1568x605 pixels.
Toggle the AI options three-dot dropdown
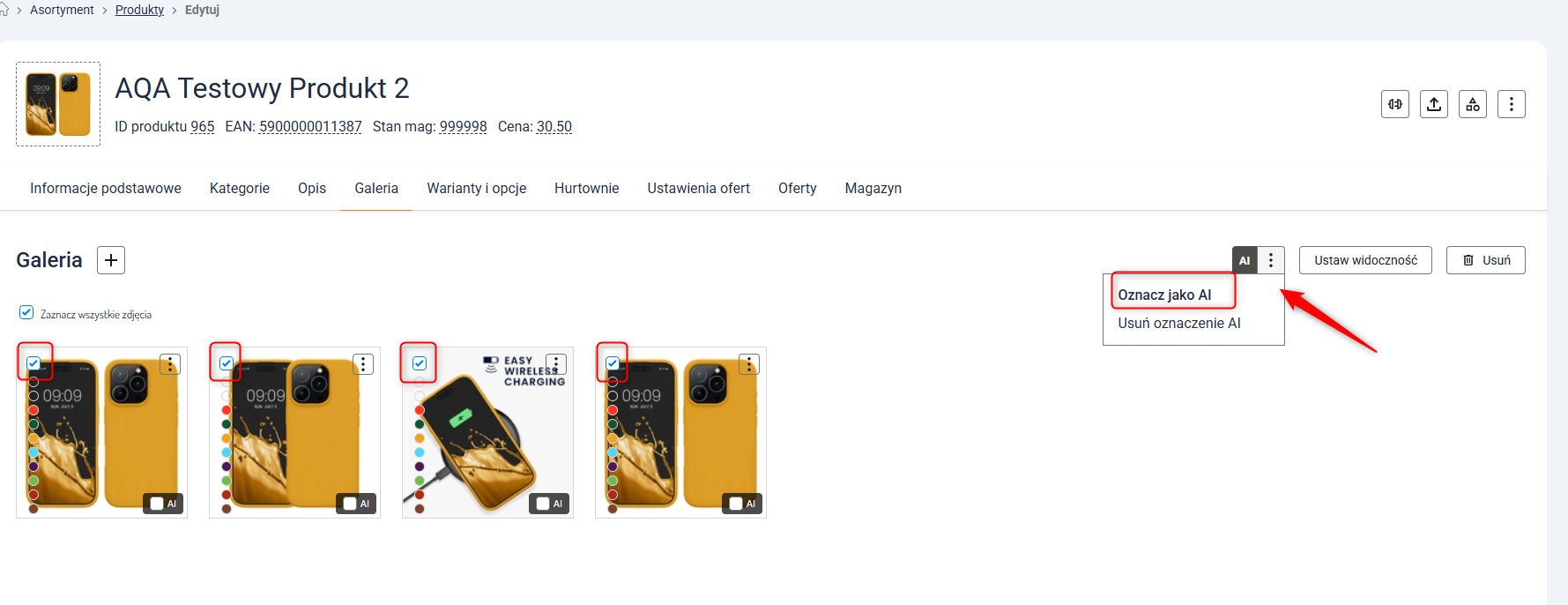tap(1271, 260)
